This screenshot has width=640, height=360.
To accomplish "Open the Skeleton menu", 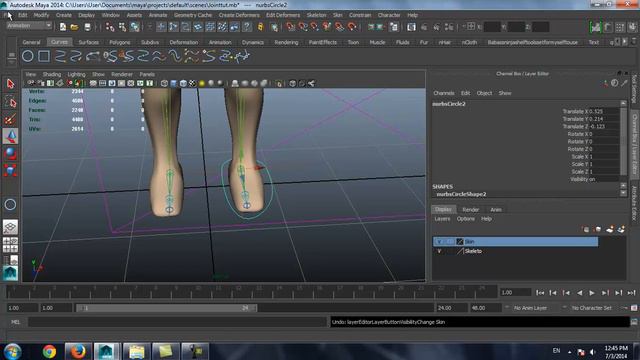I will pyautogui.click(x=316, y=15).
